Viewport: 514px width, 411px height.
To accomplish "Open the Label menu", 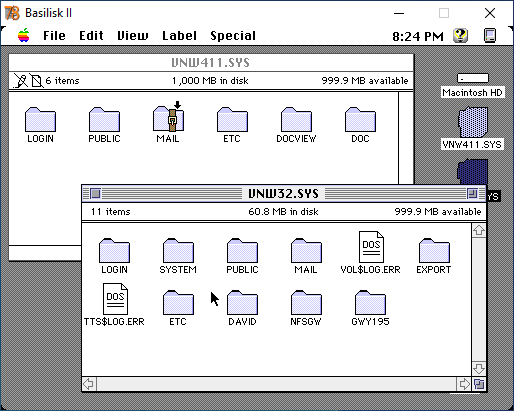I will coord(179,36).
